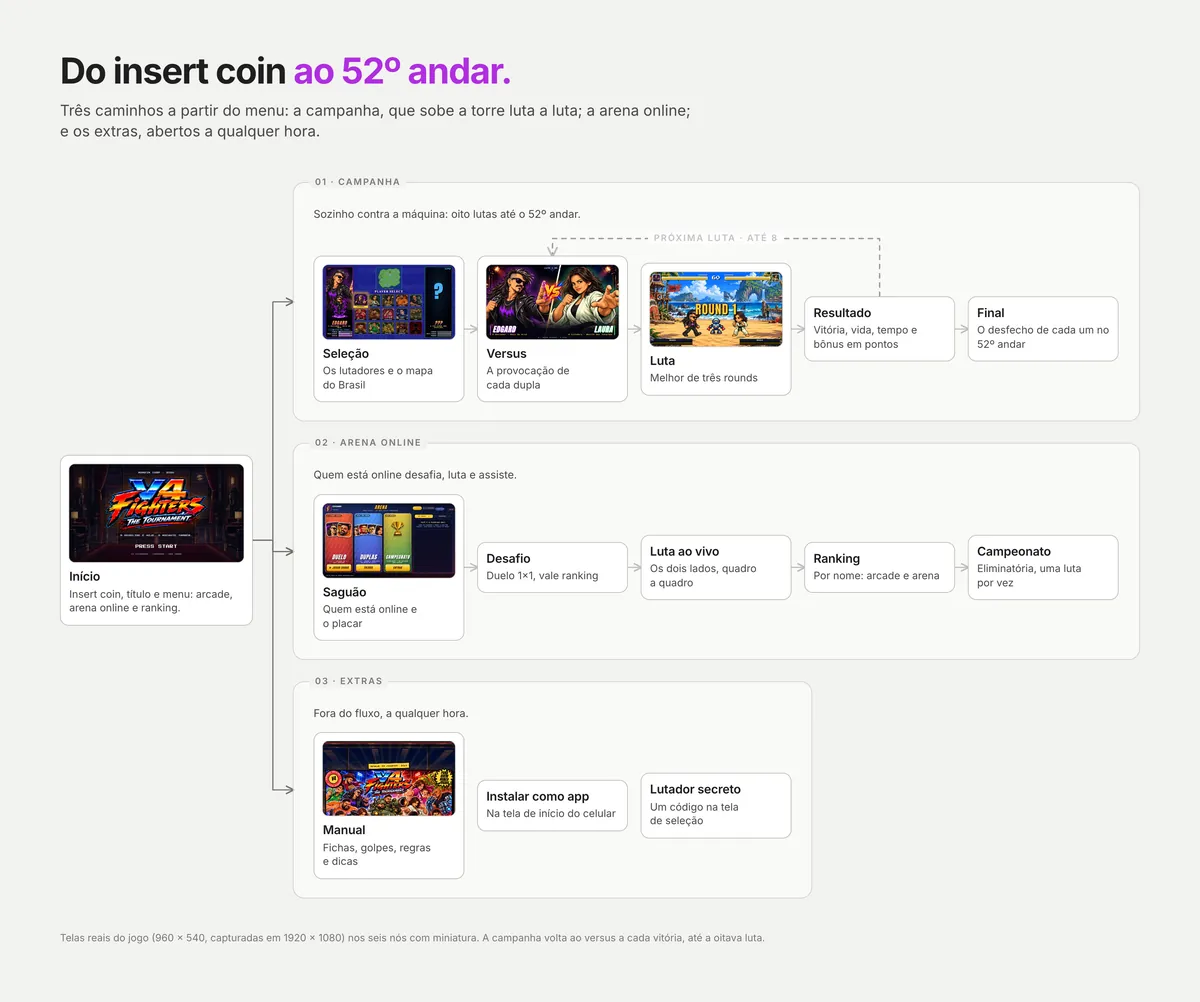Click the 'Saguão' card title
The width and height of the screenshot is (1200, 1002).
pyautogui.click(x=345, y=592)
